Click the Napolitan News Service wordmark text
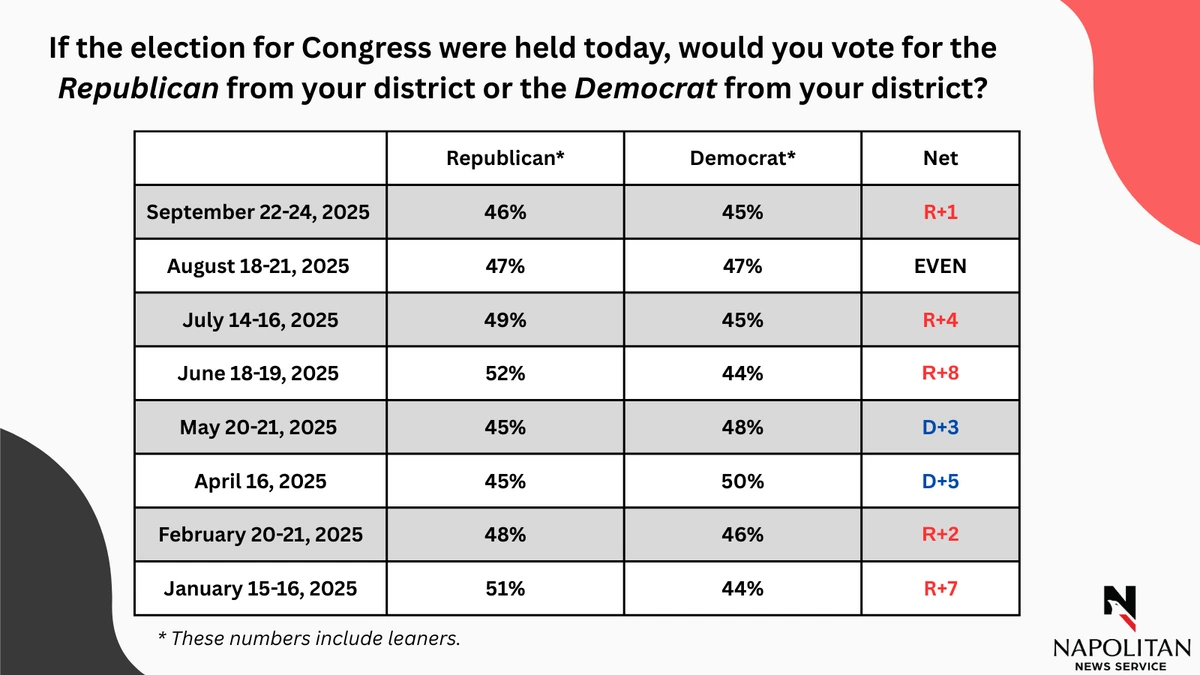This screenshot has width=1200, height=675. click(x=1120, y=654)
